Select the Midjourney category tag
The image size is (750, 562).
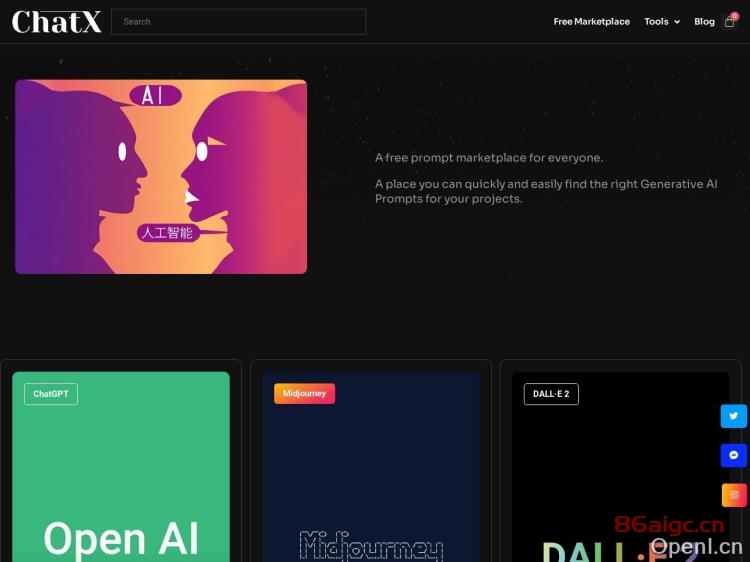click(x=304, y=394)
